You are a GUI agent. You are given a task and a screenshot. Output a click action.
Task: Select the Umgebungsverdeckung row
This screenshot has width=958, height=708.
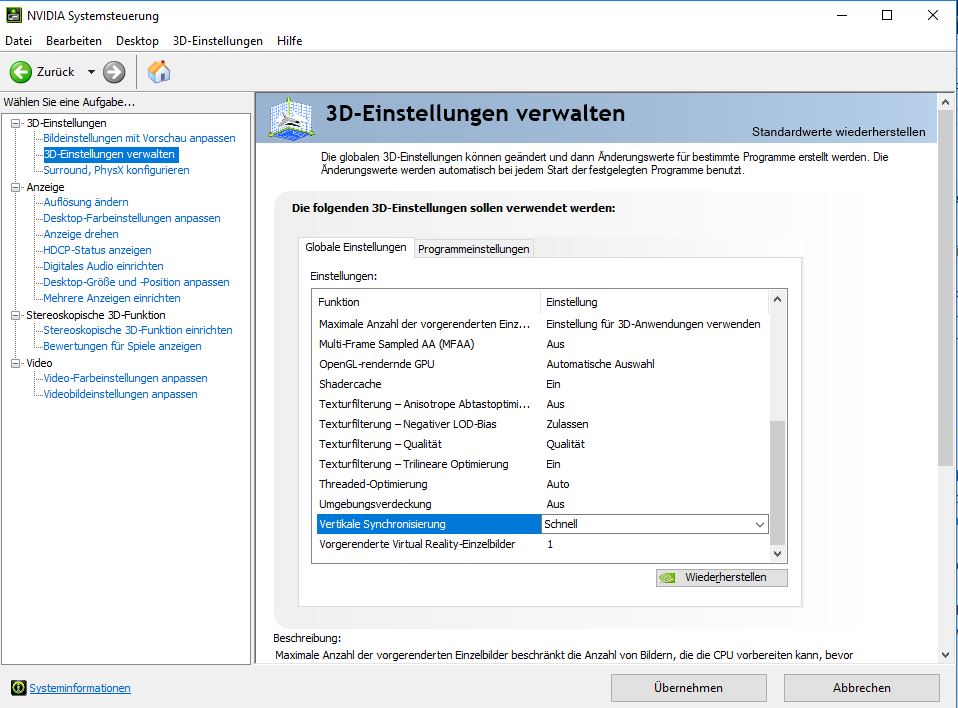point(543,504)
